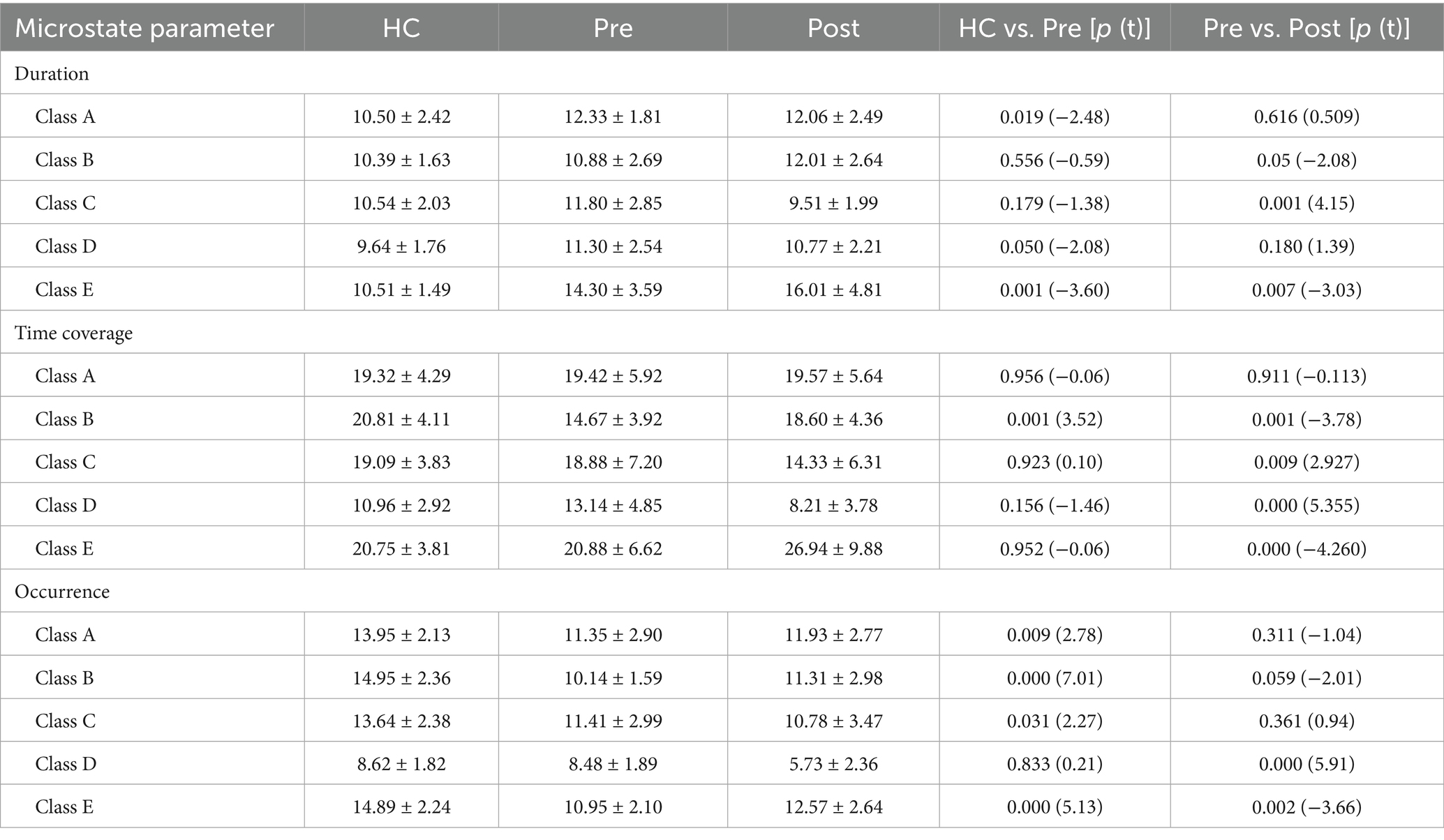The image size is (1444, 840).
Task: Select the Pre column header
Action: coord(613,28)
